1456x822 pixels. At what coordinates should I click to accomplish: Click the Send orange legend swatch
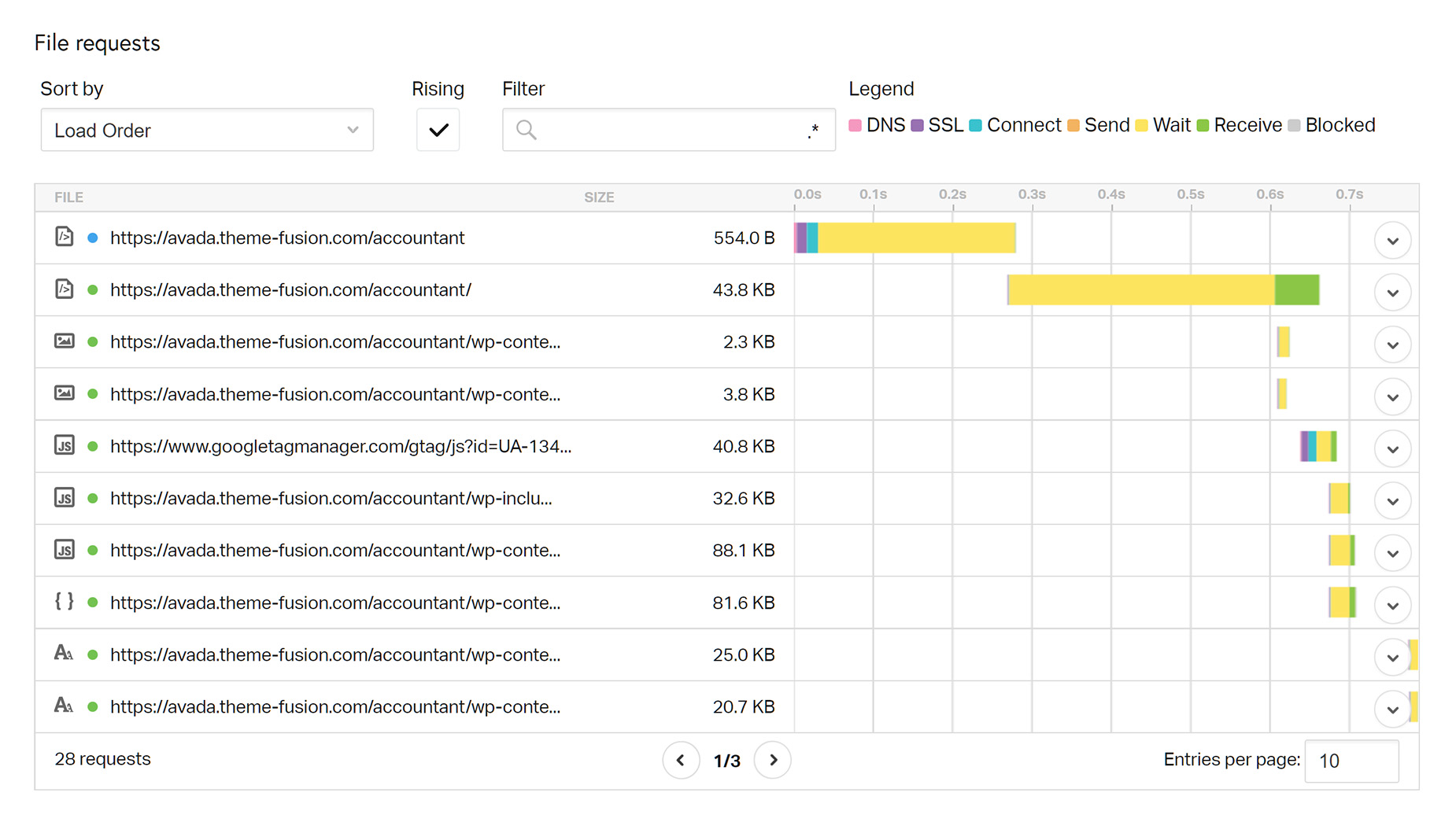click(x=1074, y=125)
